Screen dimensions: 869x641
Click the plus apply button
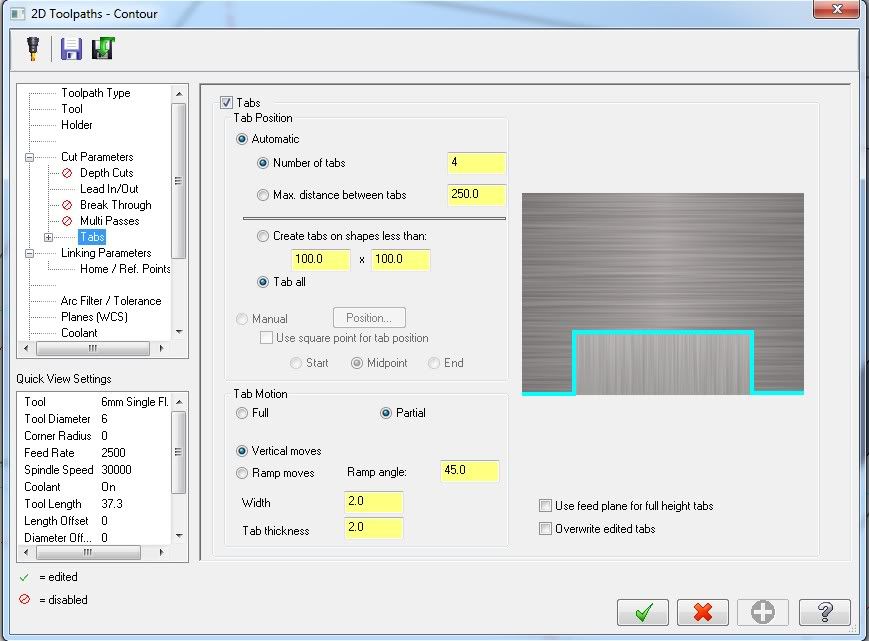(x=763, y=612)
